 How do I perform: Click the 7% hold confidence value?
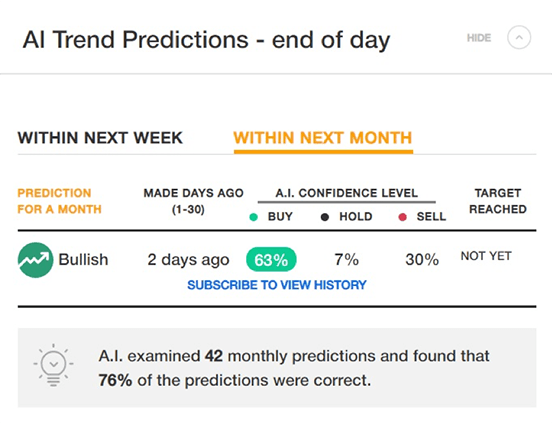click(x=346, y=260)
